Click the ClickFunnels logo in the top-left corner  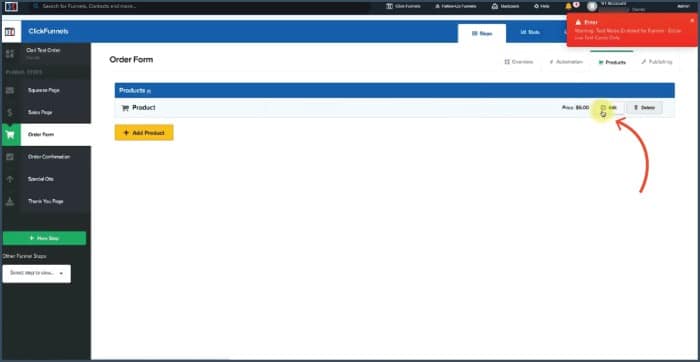(11, 6)
